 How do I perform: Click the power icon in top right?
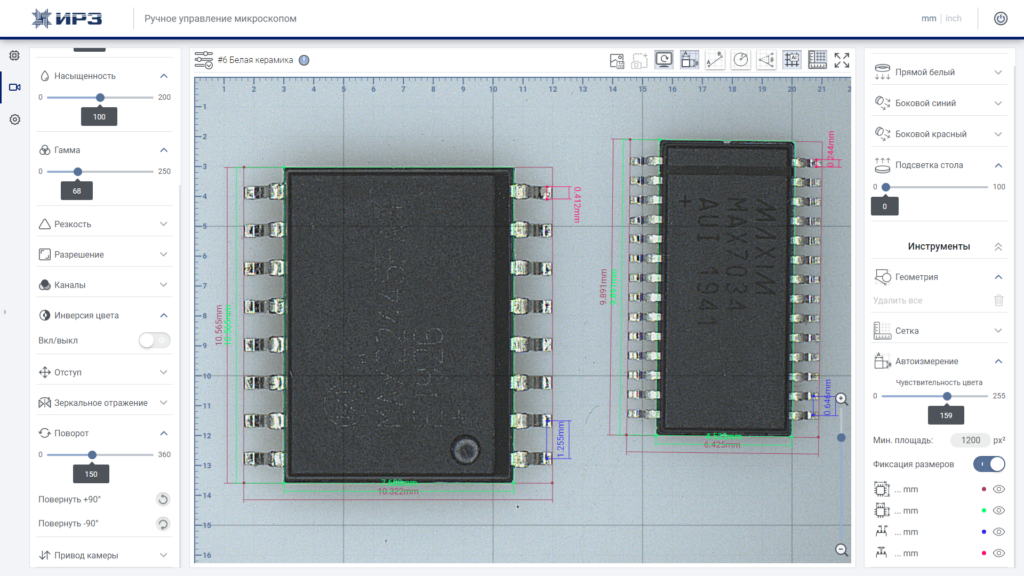(x=1000, y=18)
